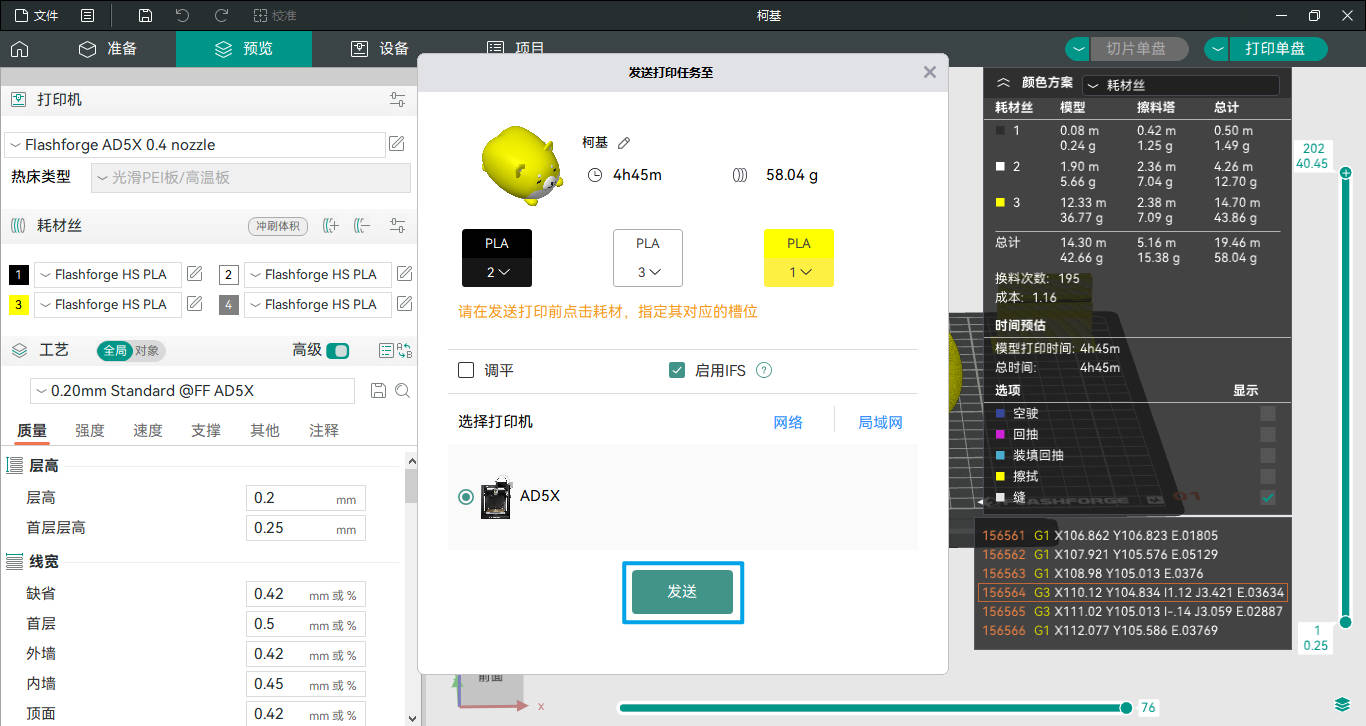
Task: Switch to the 预览 tab
Action: [244, 49]
